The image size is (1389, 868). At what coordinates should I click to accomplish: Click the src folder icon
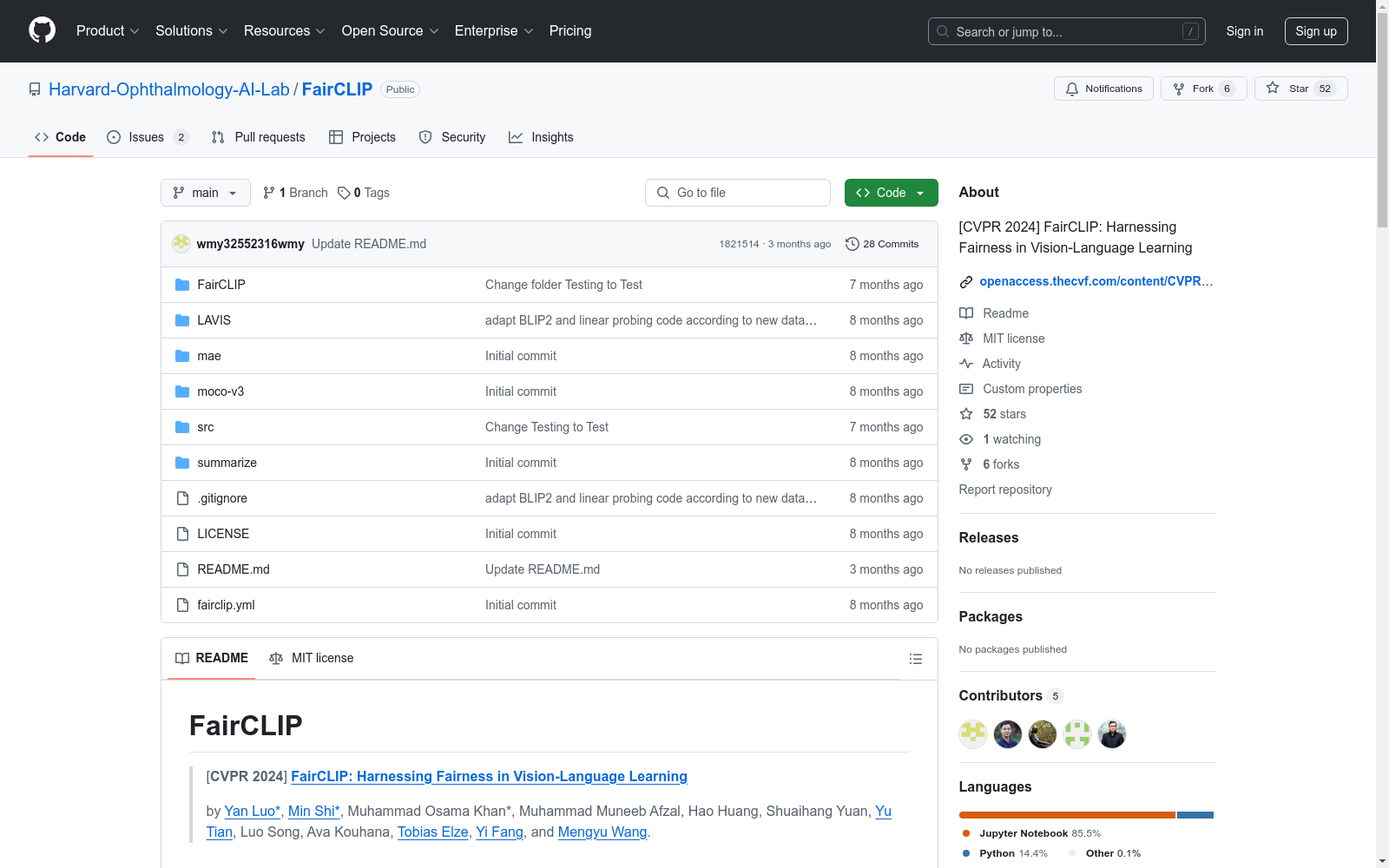click(182, 427)
